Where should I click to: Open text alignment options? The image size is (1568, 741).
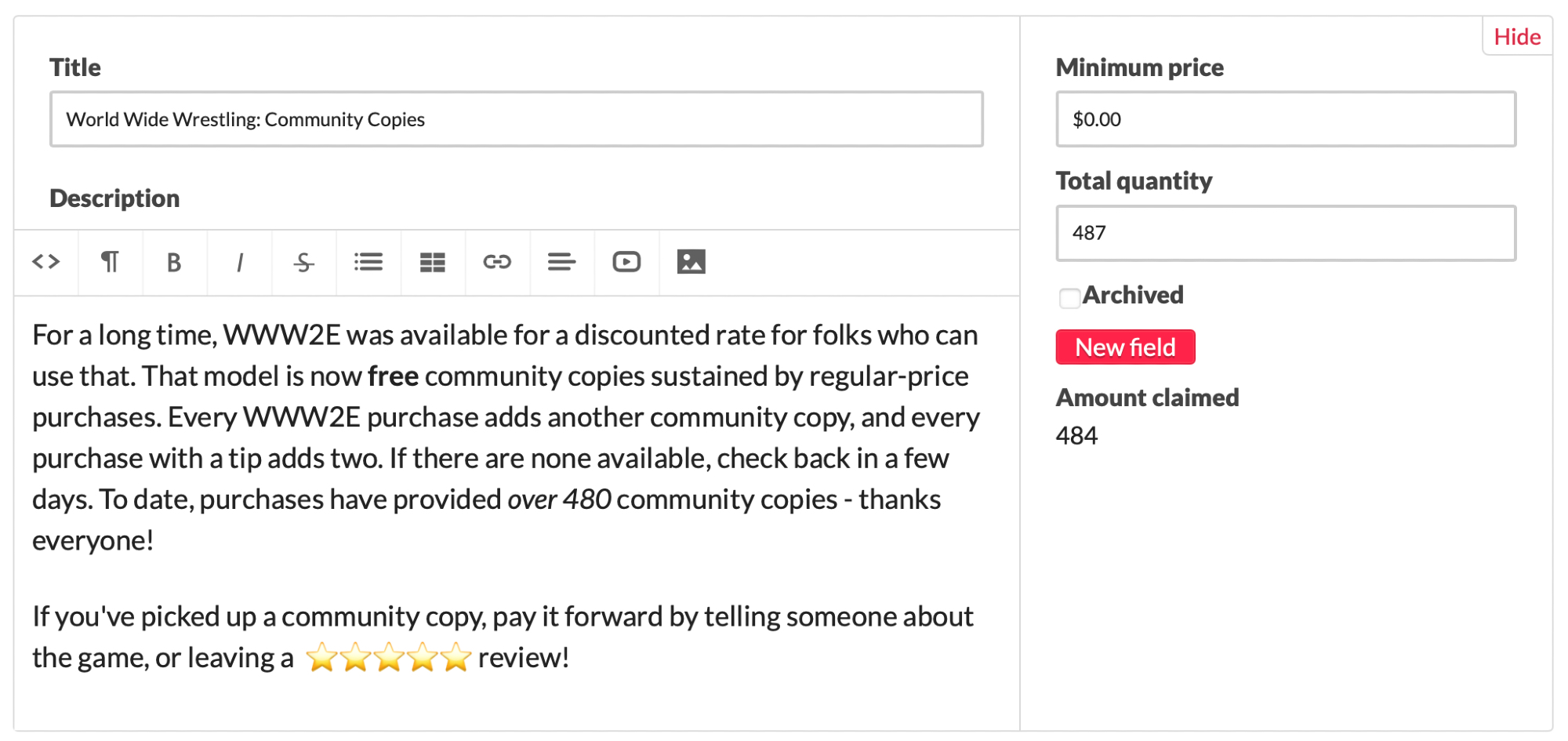[561, 262]
